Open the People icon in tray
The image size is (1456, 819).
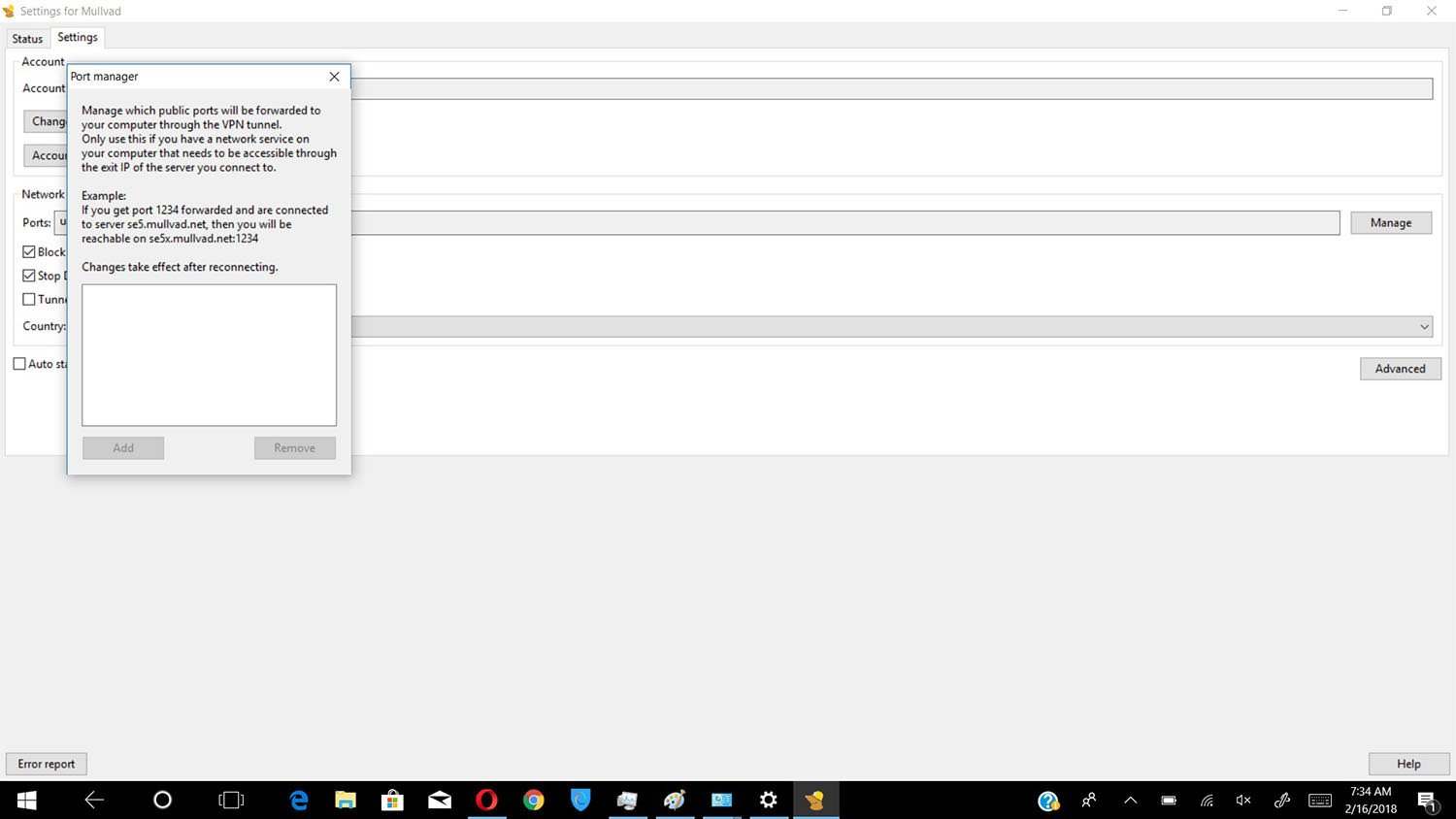1089,801
